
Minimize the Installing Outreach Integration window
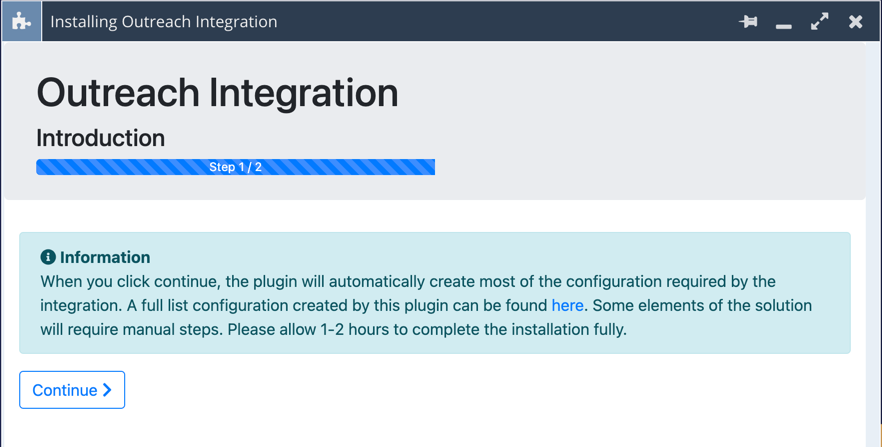784,26
